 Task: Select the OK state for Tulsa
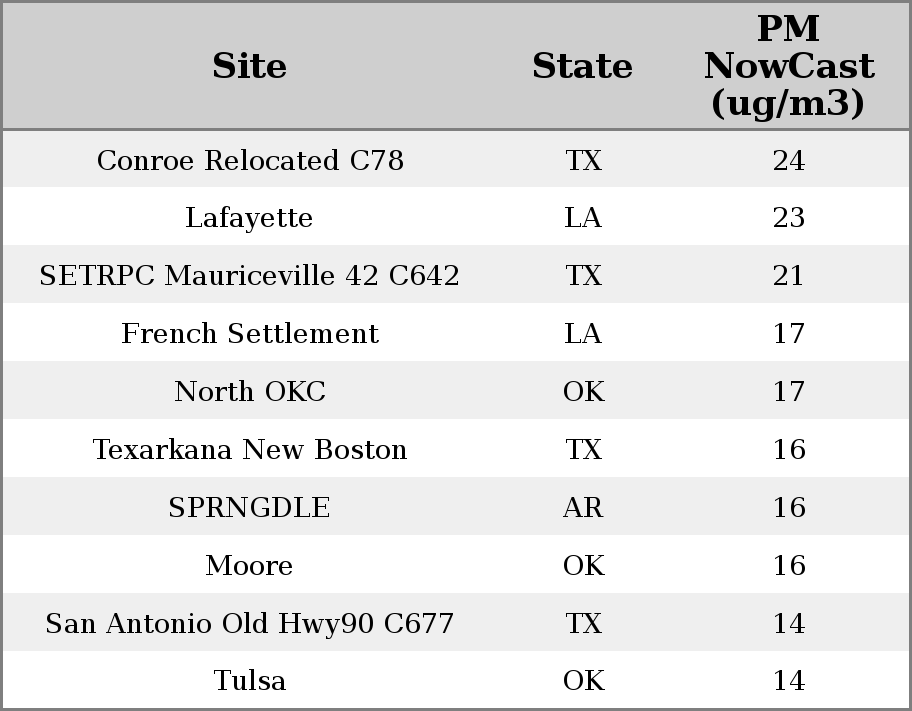coord(583,681)
